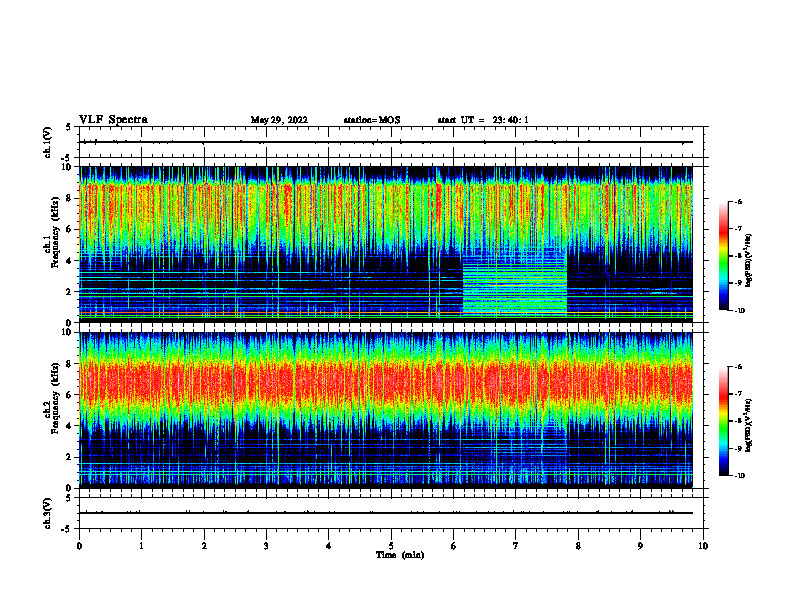Viewport: 792px width, 612px height.
Task: Click time axis tick label 3
Action: (266, 546)
